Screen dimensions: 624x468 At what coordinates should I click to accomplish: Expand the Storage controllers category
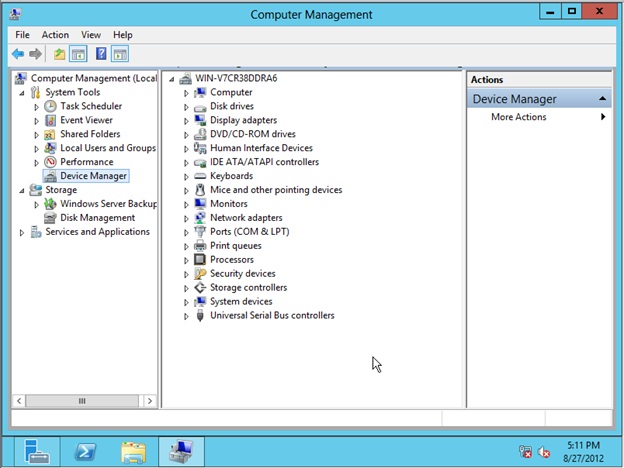coord(186,288)
